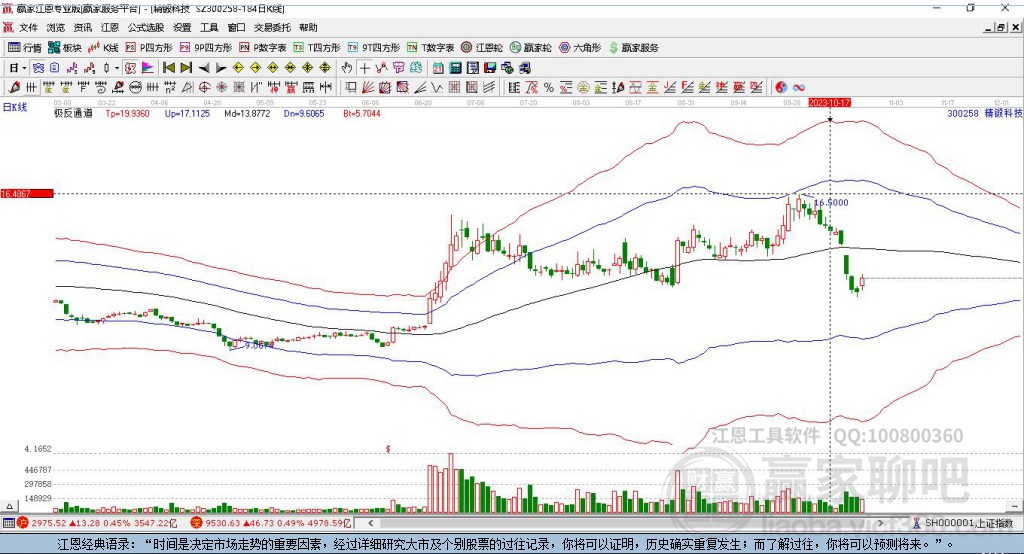
Task: Click the pink flag chart icon
Action: point(148,68)
